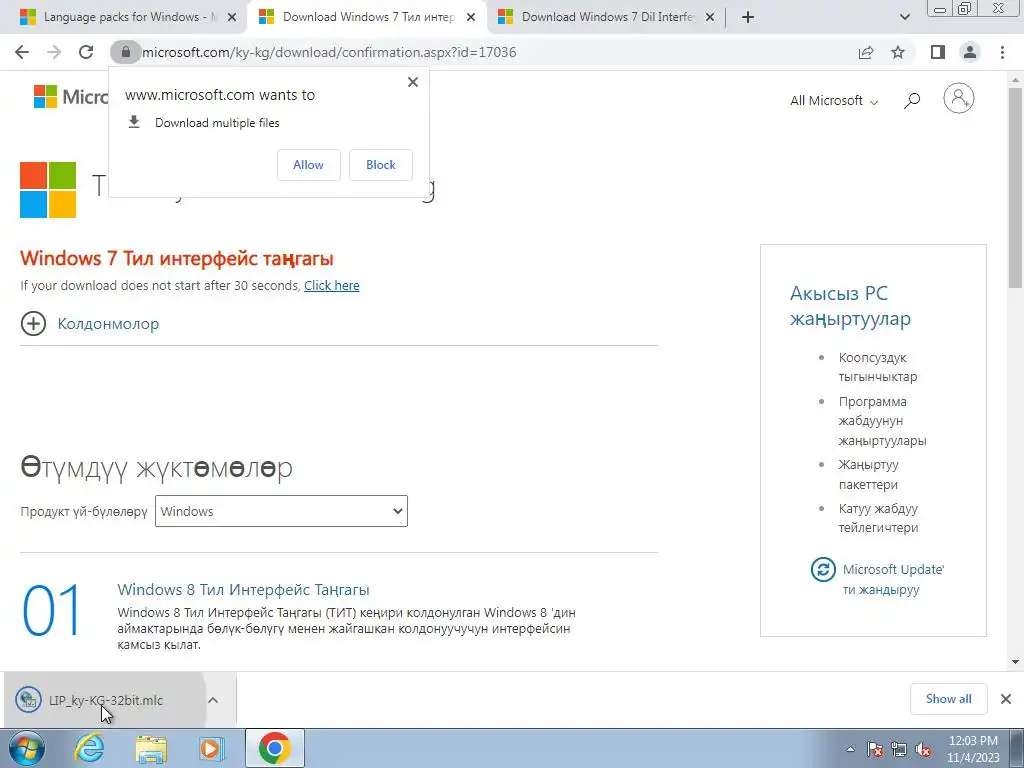Click the Акысыз PC жаңыртуулар heading
This screenshot has width=1024, height=768.
point(850,306)
